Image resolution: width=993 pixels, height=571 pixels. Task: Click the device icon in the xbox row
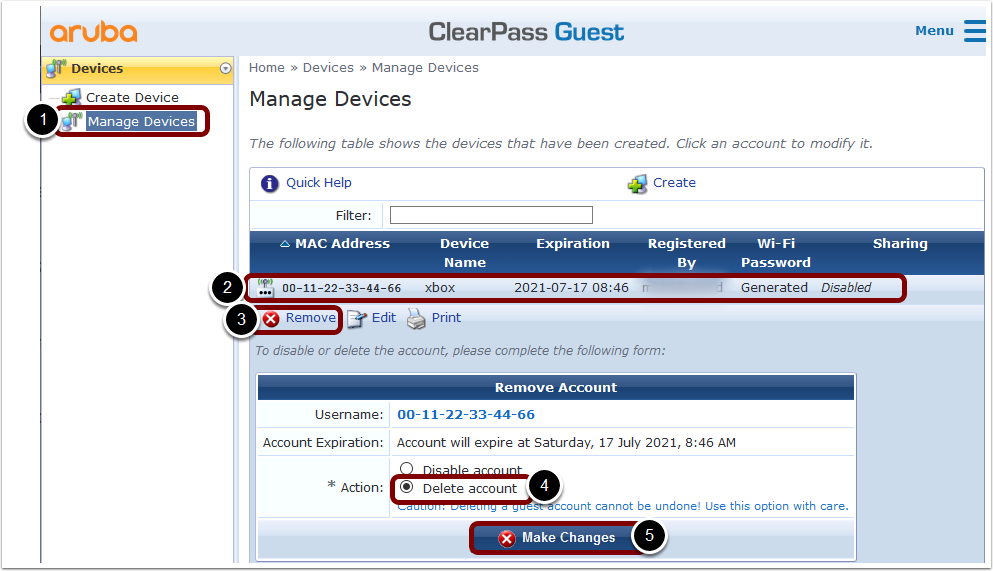[x=265, y=287]
